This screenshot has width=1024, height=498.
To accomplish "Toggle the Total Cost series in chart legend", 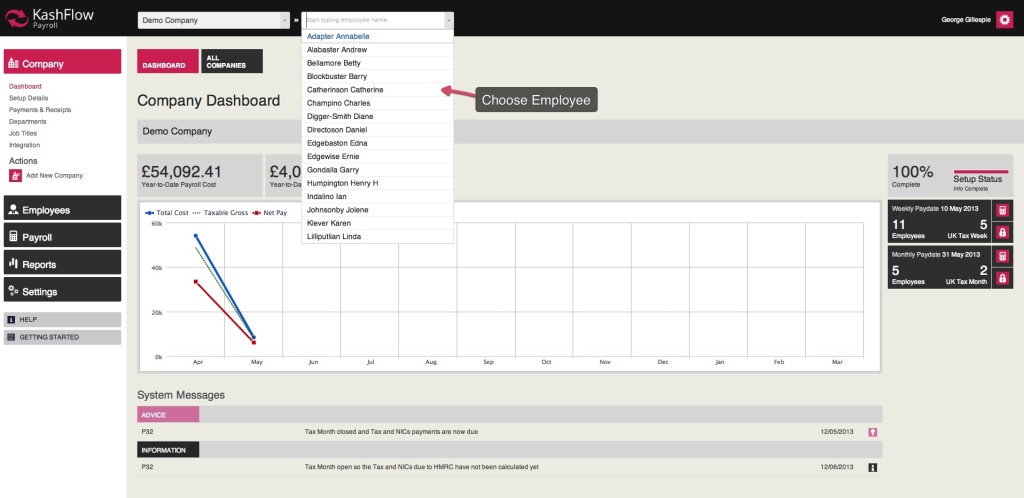I will (168, 213).
